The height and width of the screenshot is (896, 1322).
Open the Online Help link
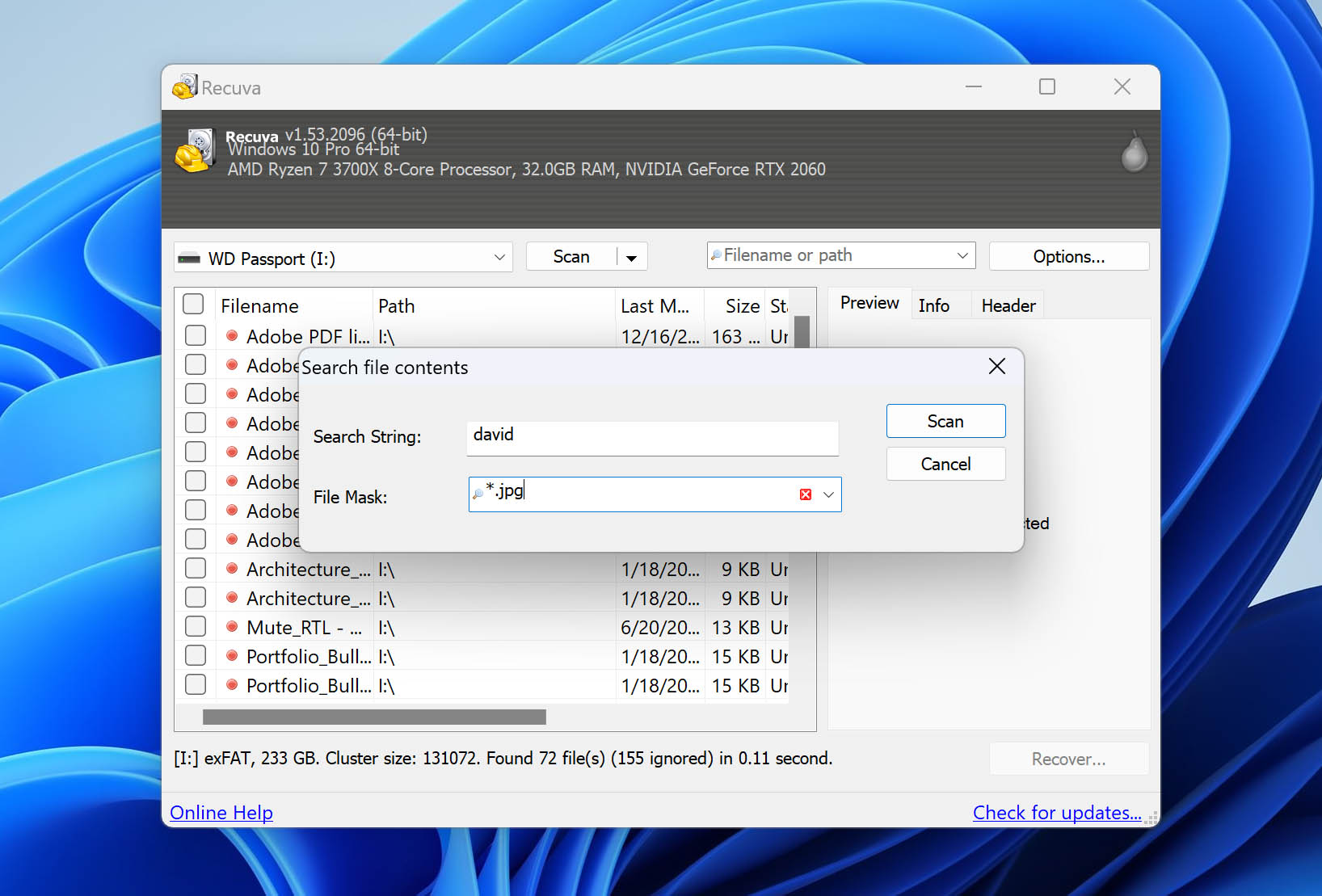point(221,812)
